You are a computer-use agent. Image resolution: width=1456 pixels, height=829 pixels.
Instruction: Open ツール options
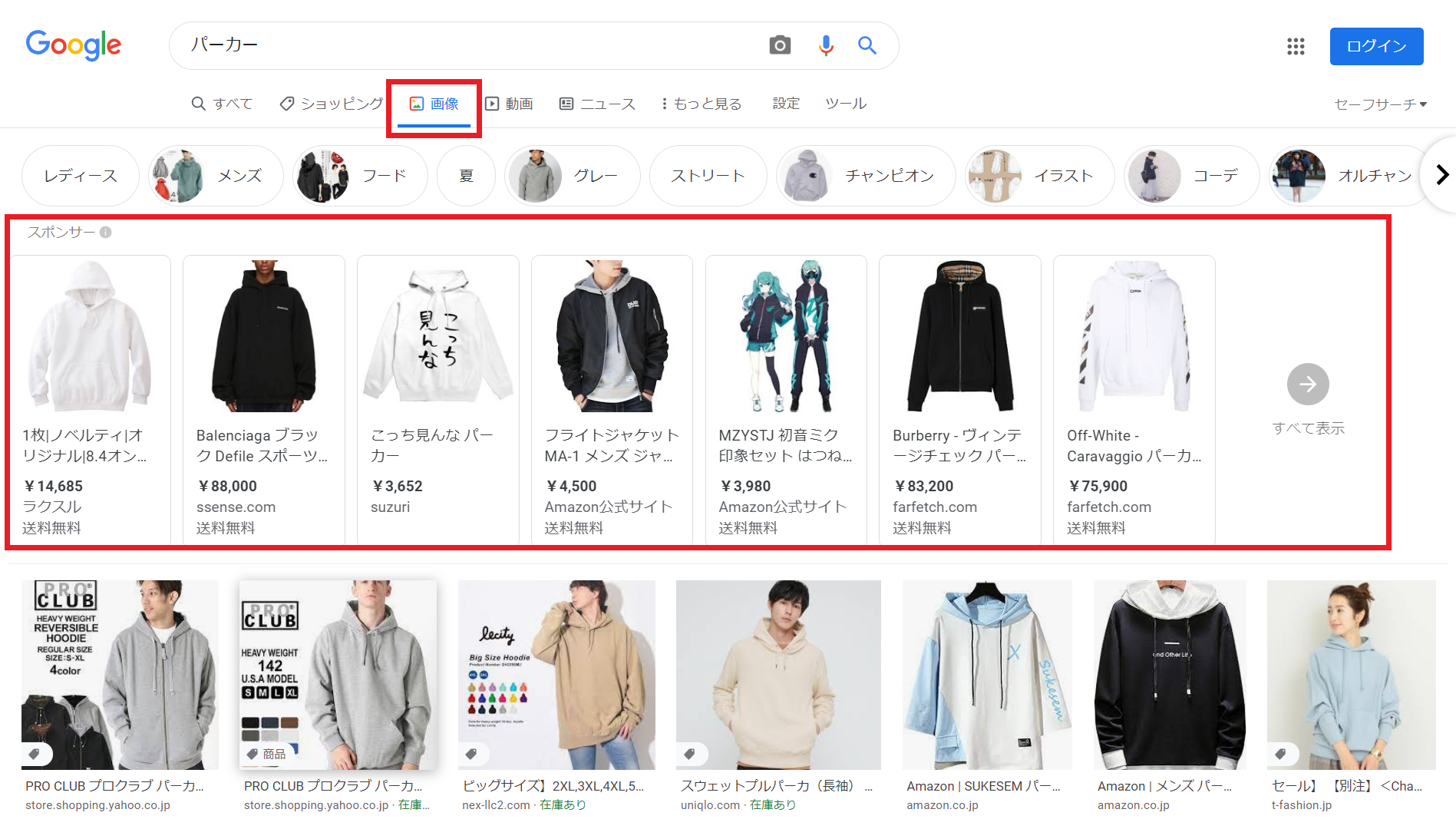846,104
